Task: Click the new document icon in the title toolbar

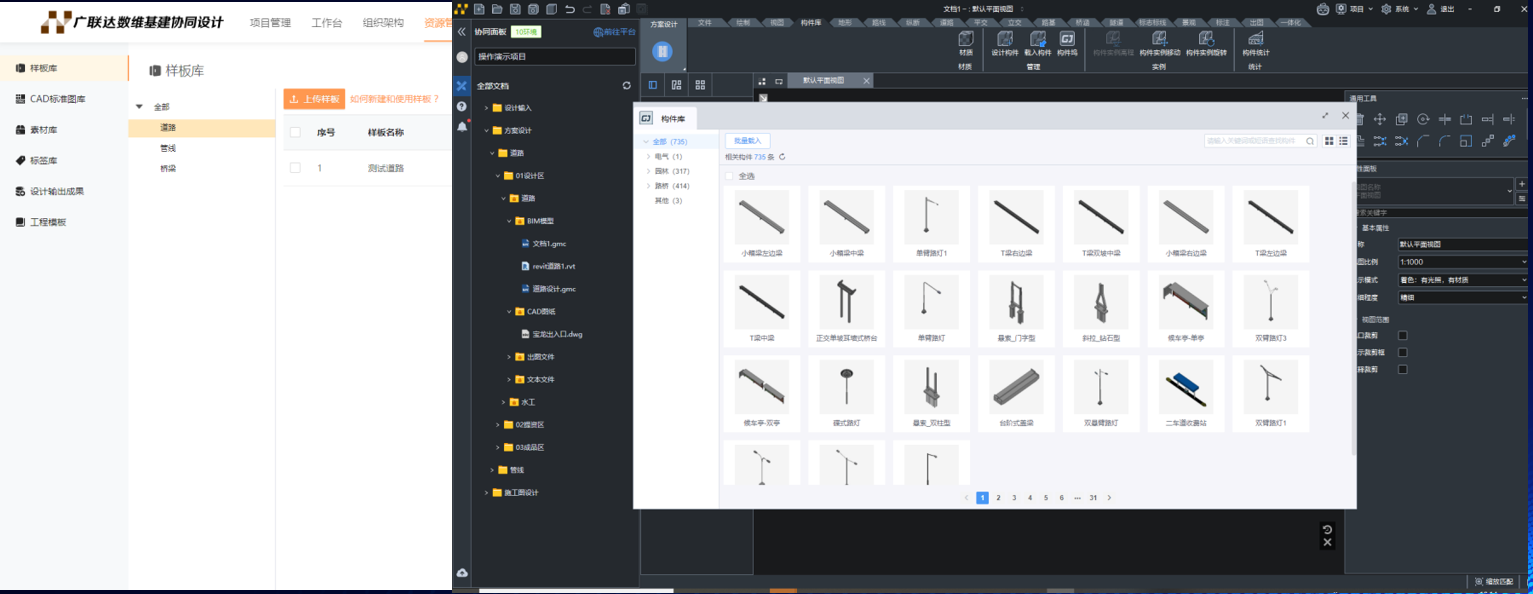Action: point(479,9)
